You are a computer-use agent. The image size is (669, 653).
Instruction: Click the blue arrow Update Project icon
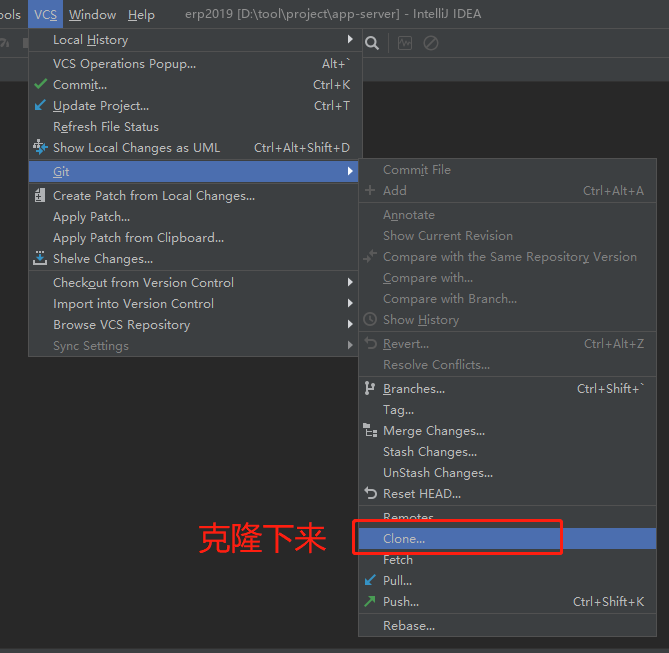[x=40, y=105]
